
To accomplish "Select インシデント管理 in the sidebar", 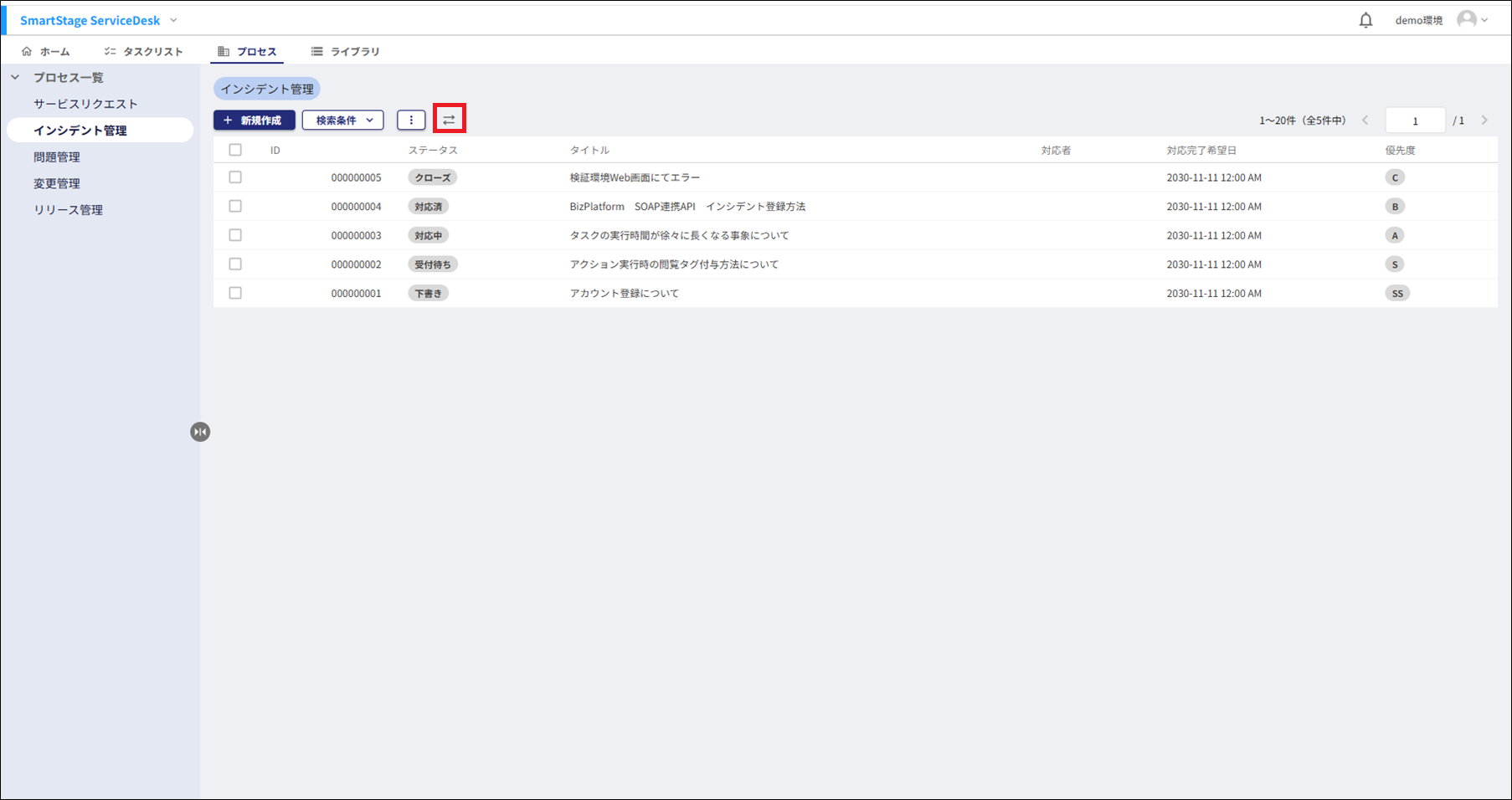I will point(100,130).
